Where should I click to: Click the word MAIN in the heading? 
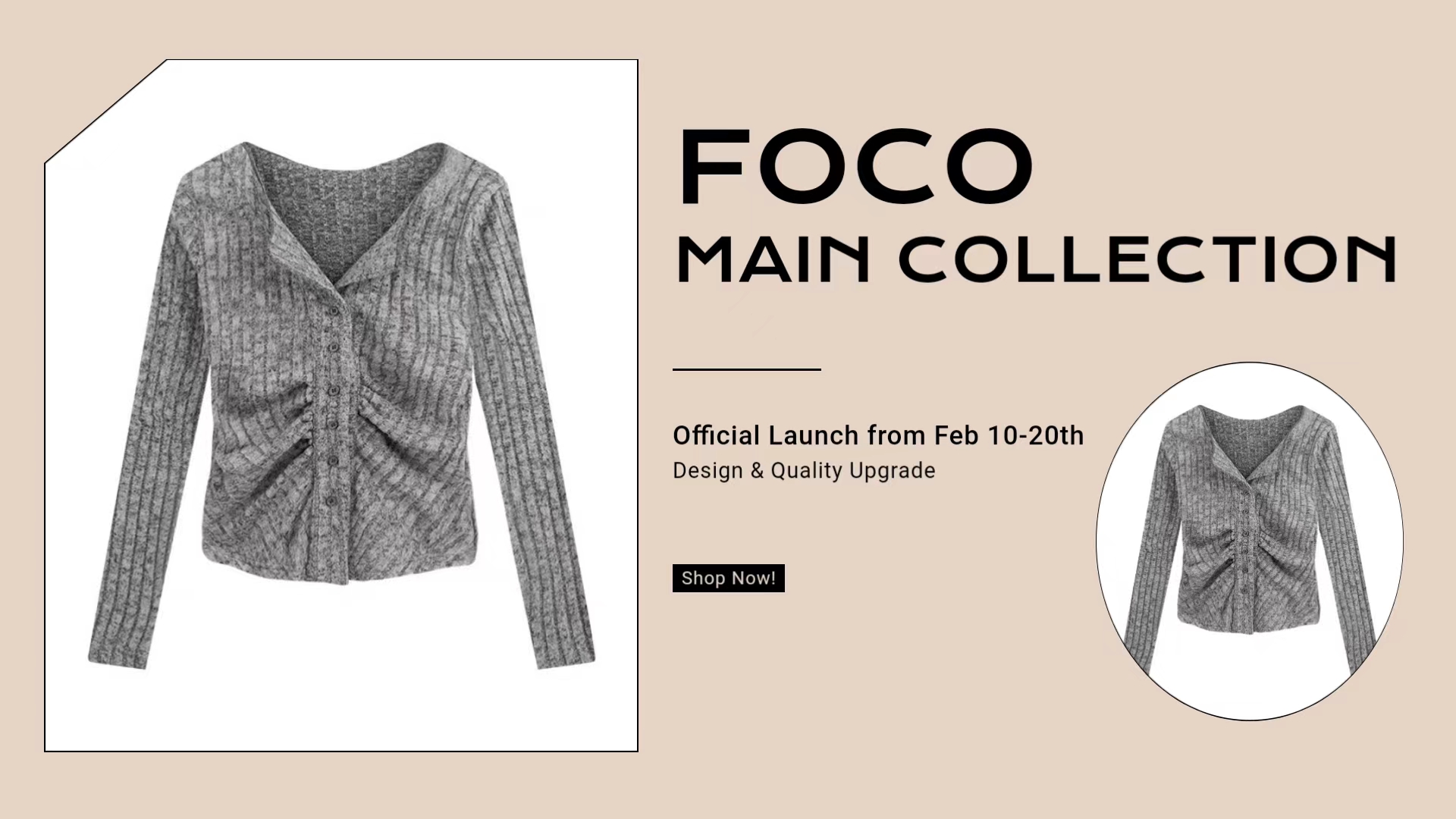[x=772, y=259]
